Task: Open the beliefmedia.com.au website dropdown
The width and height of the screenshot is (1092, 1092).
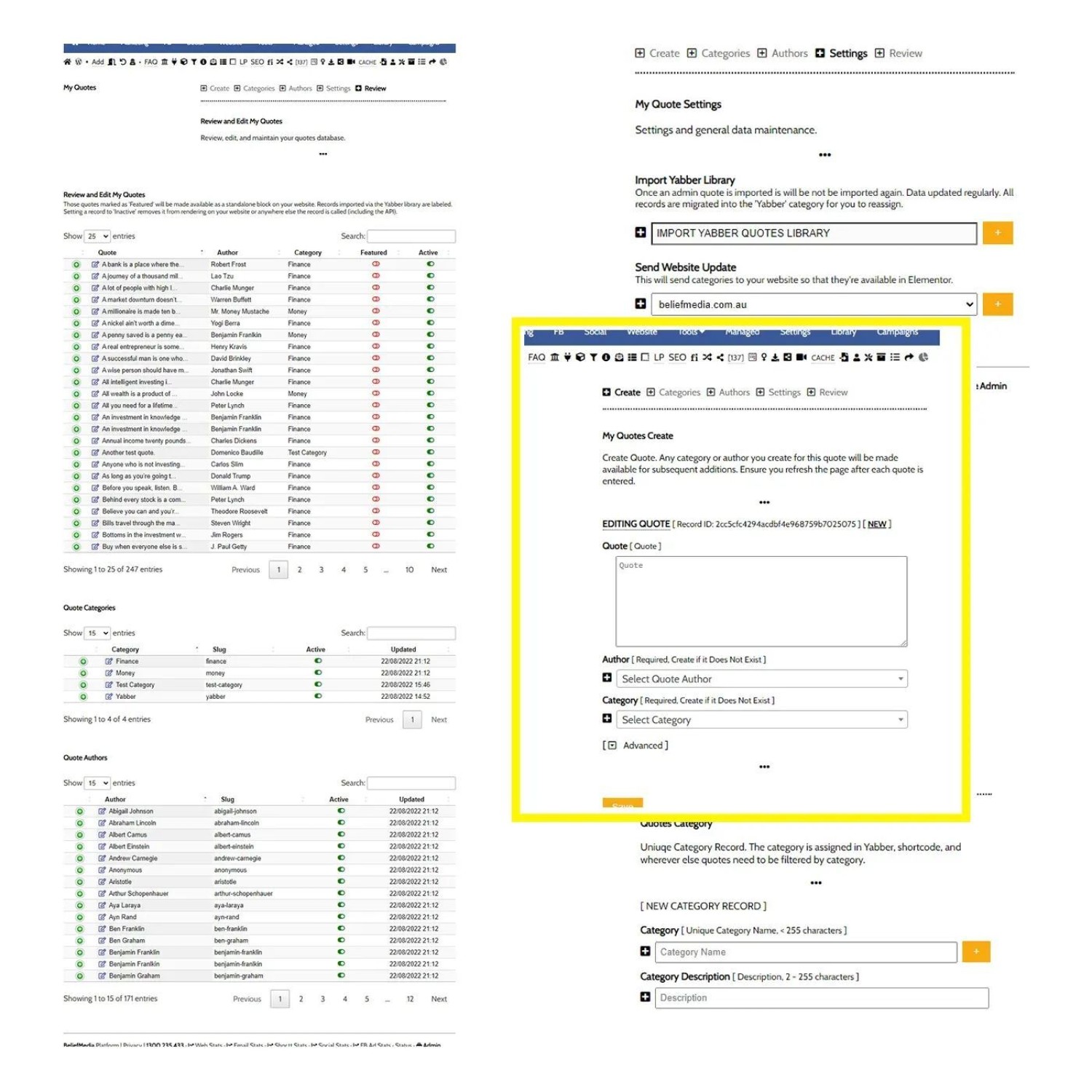Action: (813, 304)
